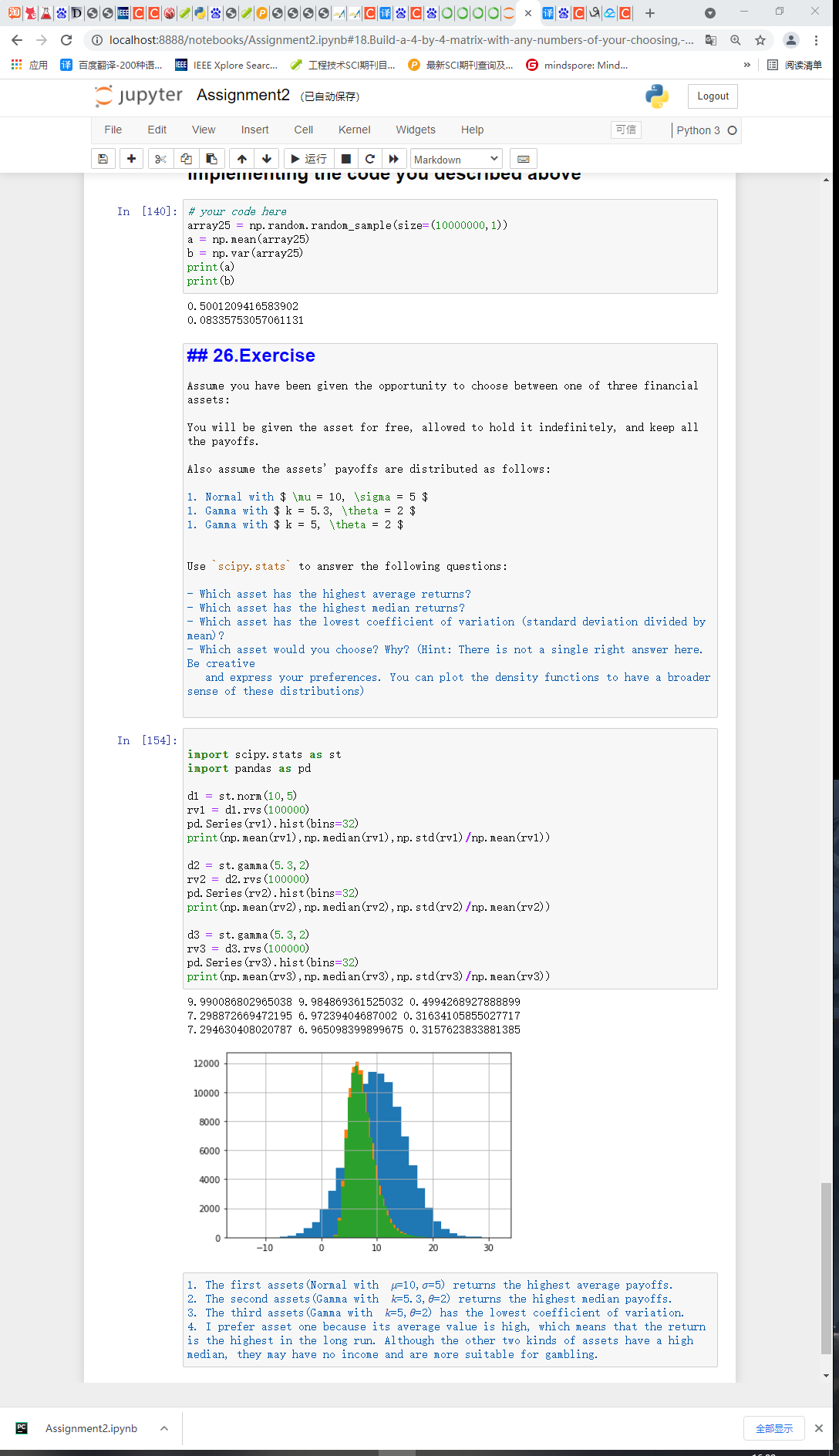
Task: Click the 可信 trusted notebook indicator
Action: (x=626, y=130)
